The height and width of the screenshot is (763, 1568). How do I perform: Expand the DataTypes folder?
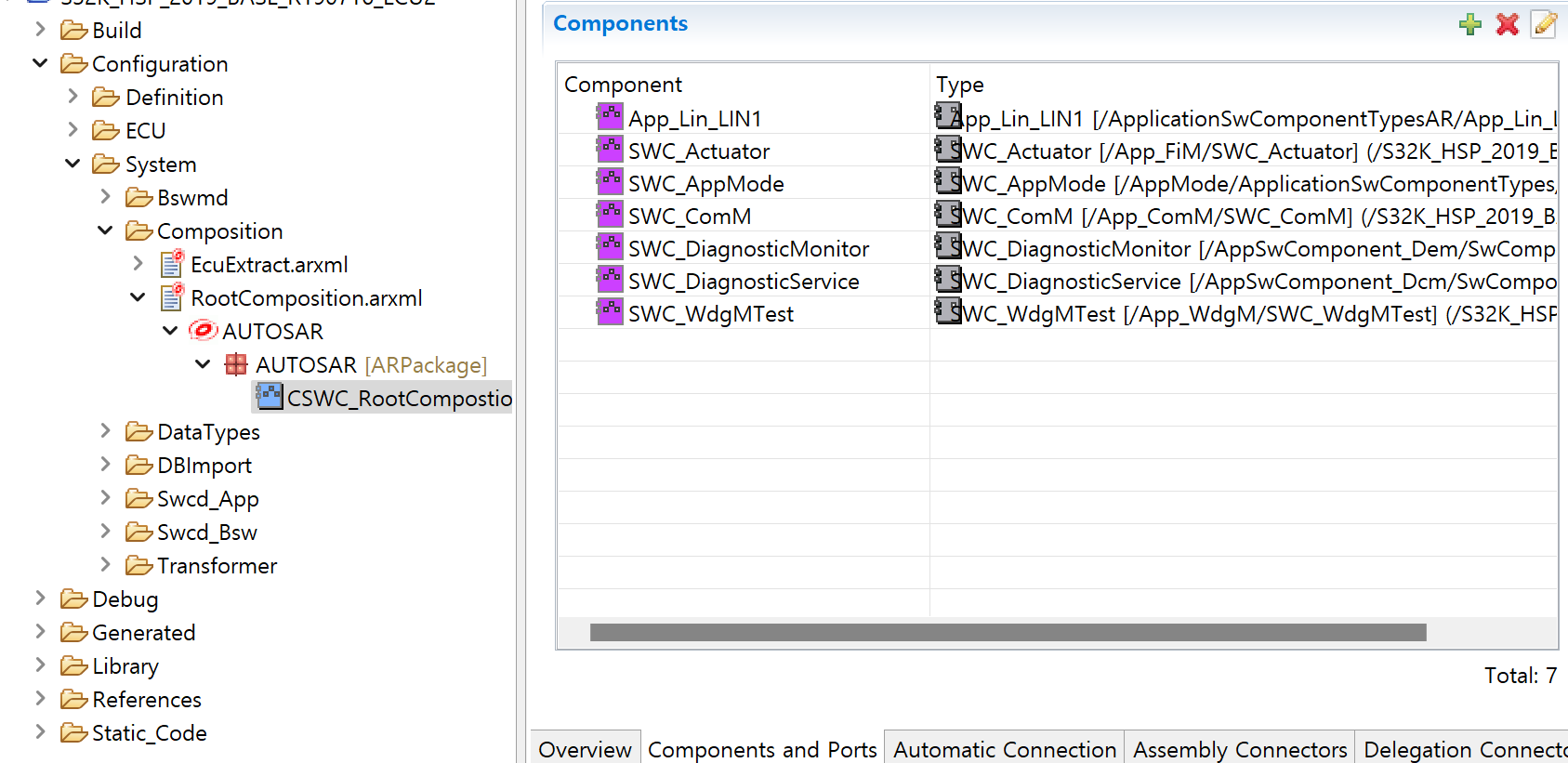[105, 431]
